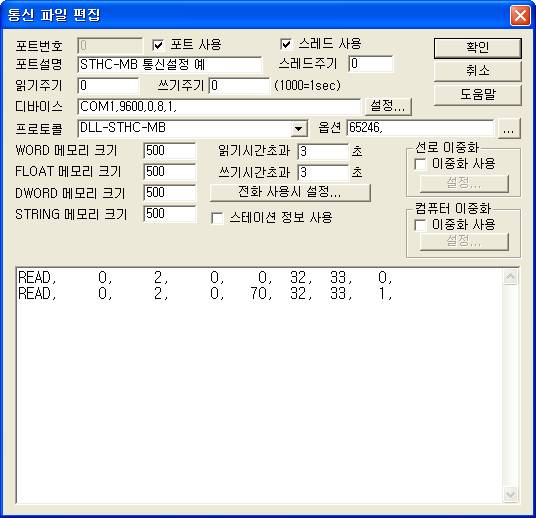Open 전화 사용시 설정... button
Image resolution: width=536 pixels, height=518 pixels.
[x=290, y=192]
